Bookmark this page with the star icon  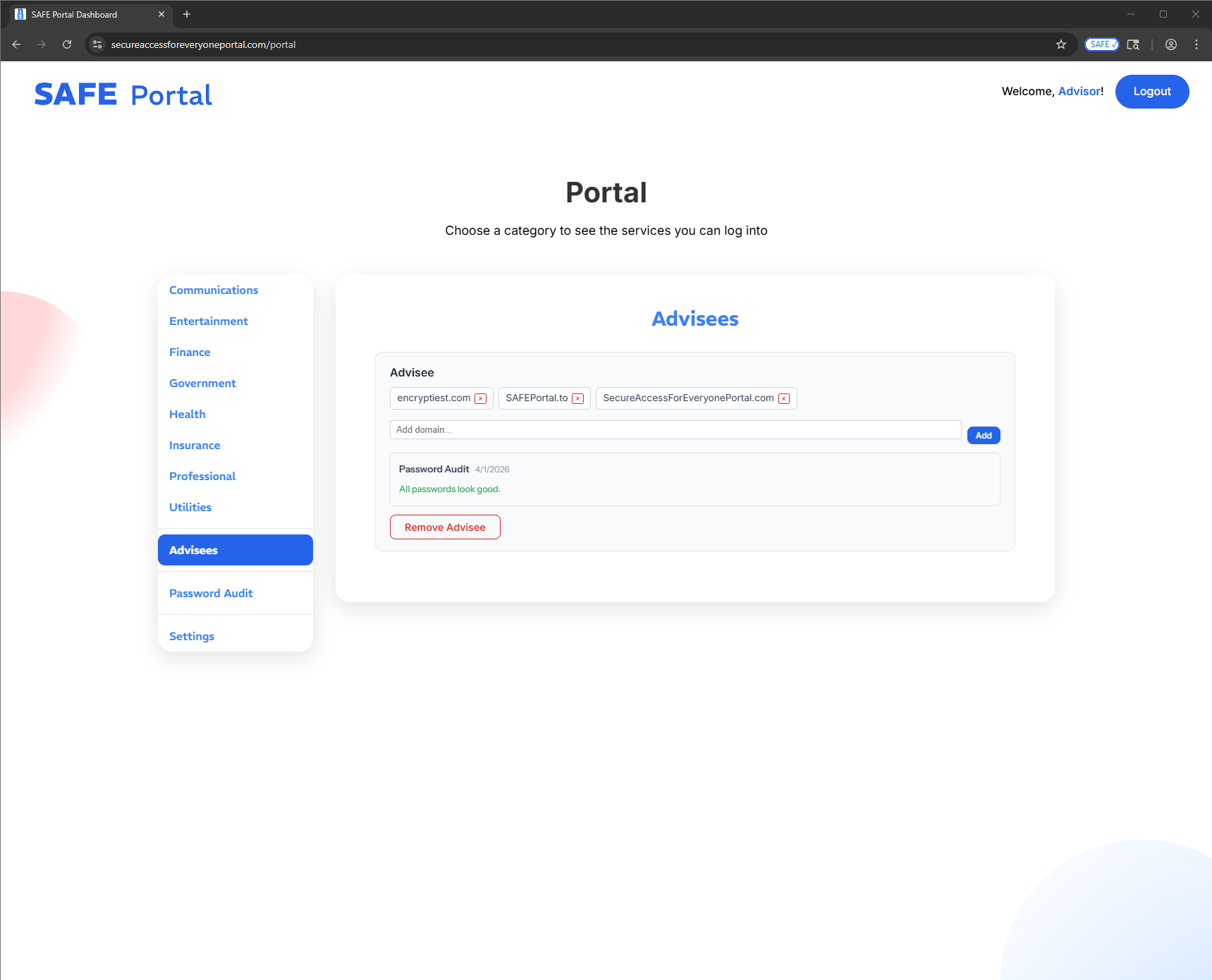(1061, 44)
